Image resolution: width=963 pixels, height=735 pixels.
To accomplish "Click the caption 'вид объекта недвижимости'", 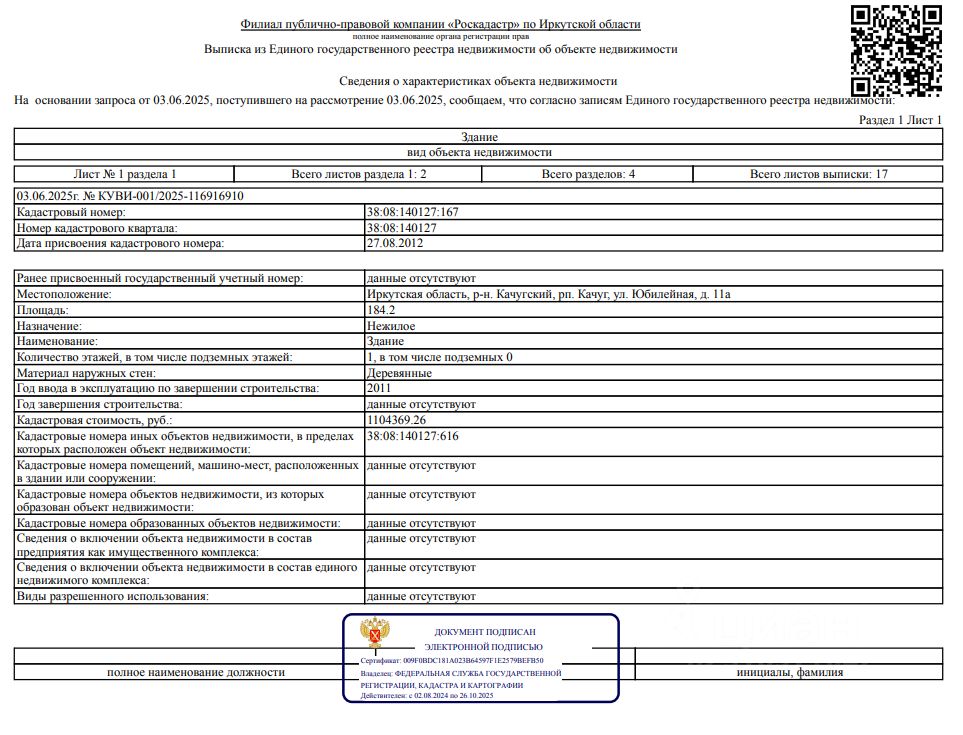I will [479, 152].
